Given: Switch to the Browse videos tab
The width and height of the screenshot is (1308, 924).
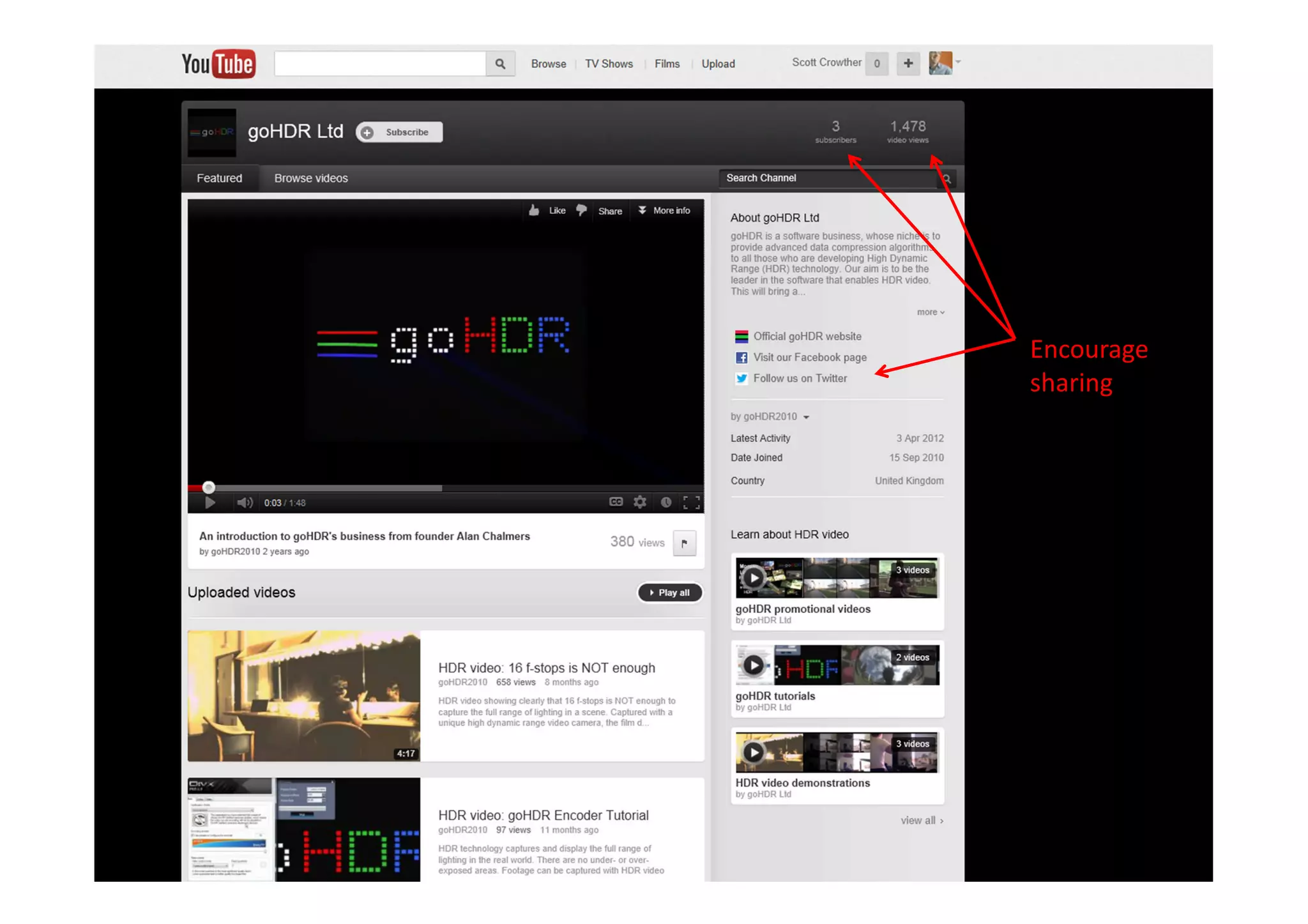Looking at the screenshot, I should click(311, 178).
